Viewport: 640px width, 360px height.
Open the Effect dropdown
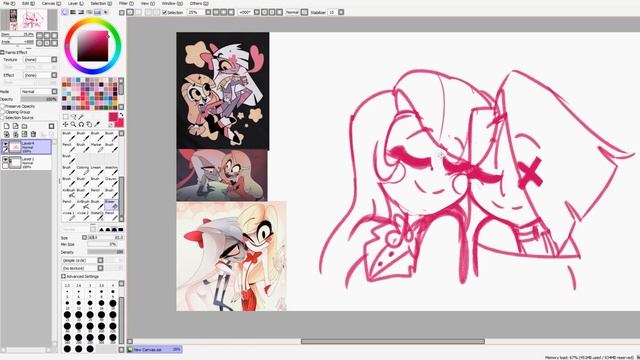click(54, 75)
